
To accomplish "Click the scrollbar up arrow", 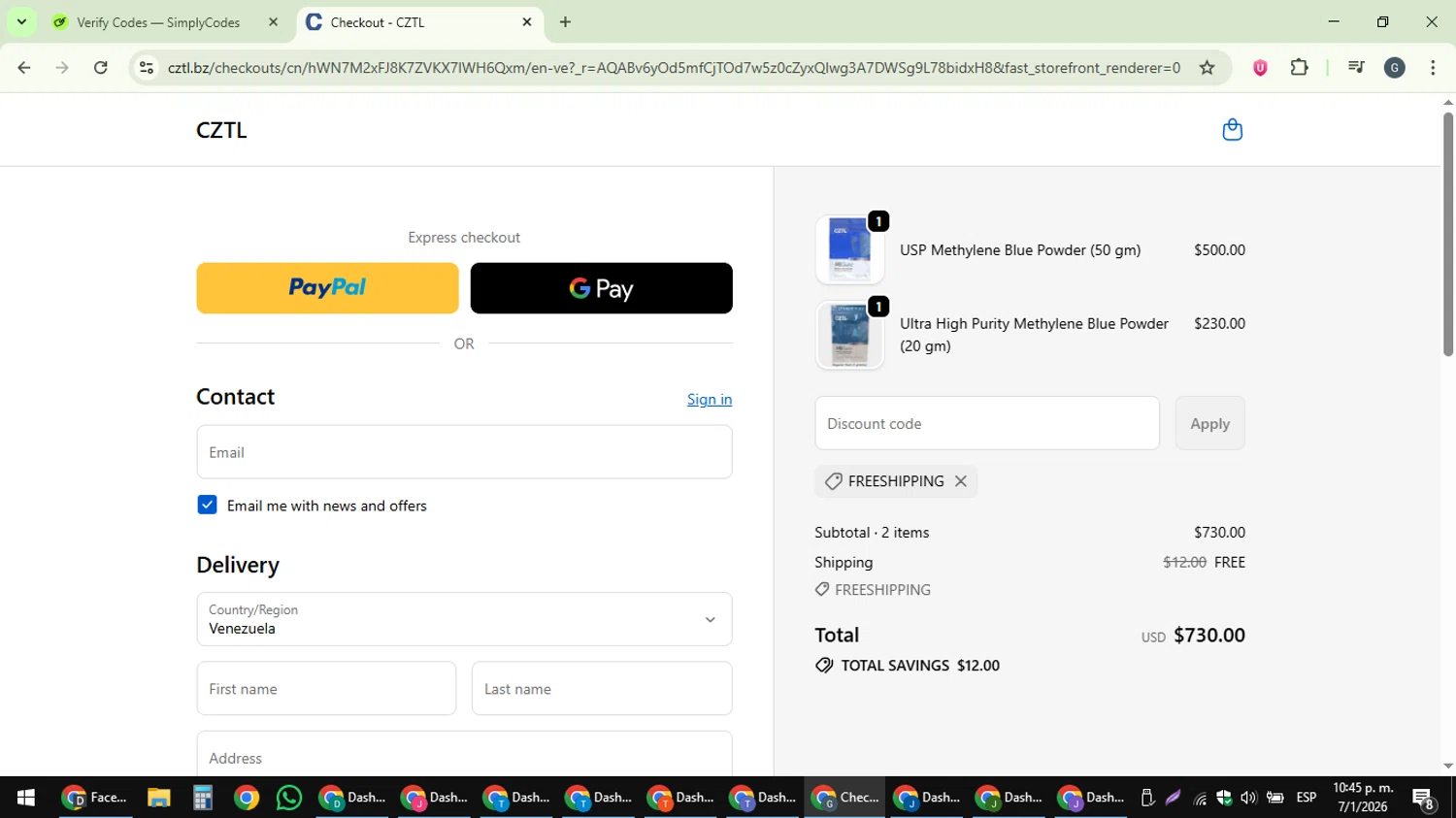I will click(1447, 102).
